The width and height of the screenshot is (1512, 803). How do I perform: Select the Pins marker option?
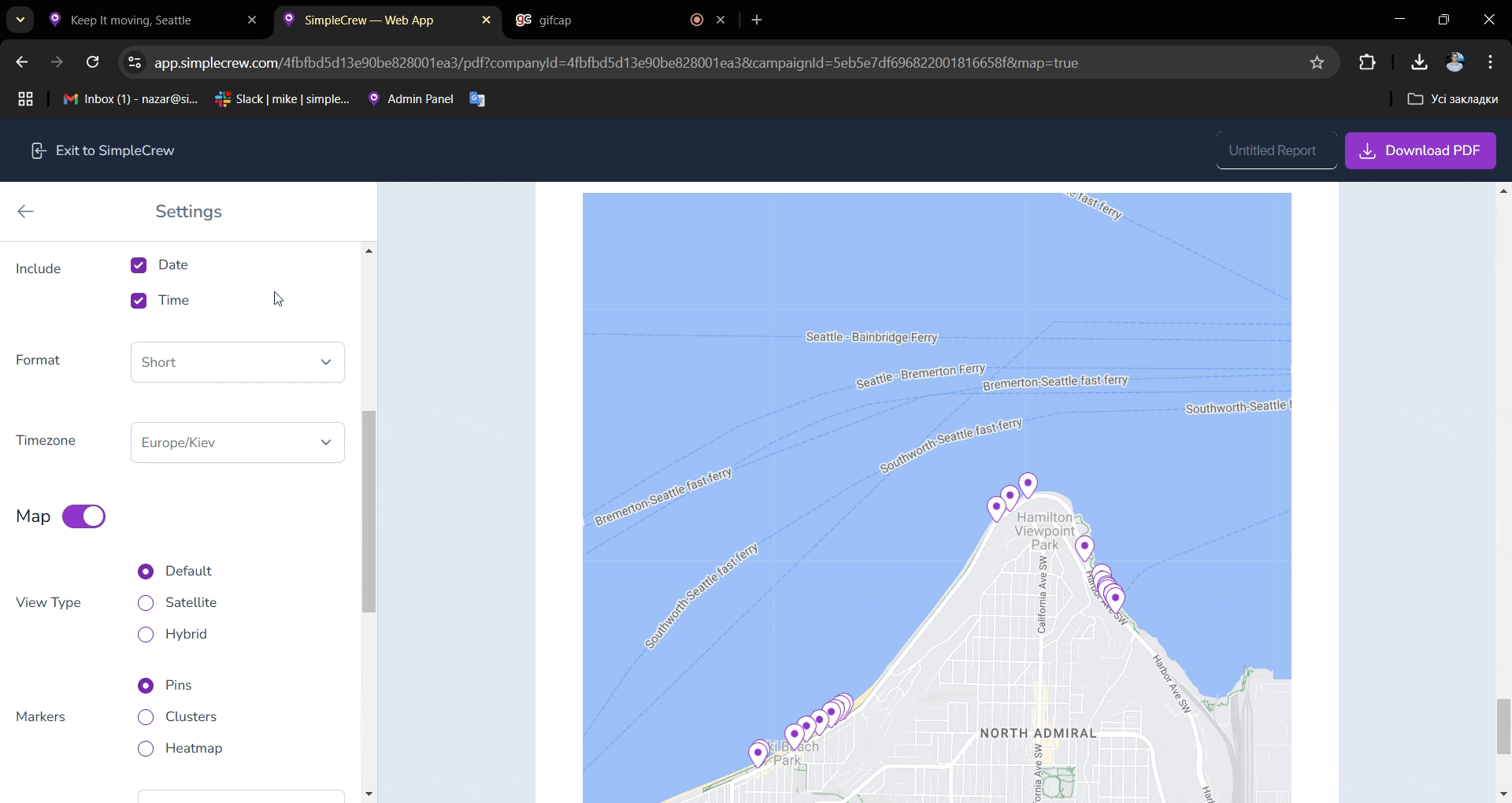pos(146,686)
